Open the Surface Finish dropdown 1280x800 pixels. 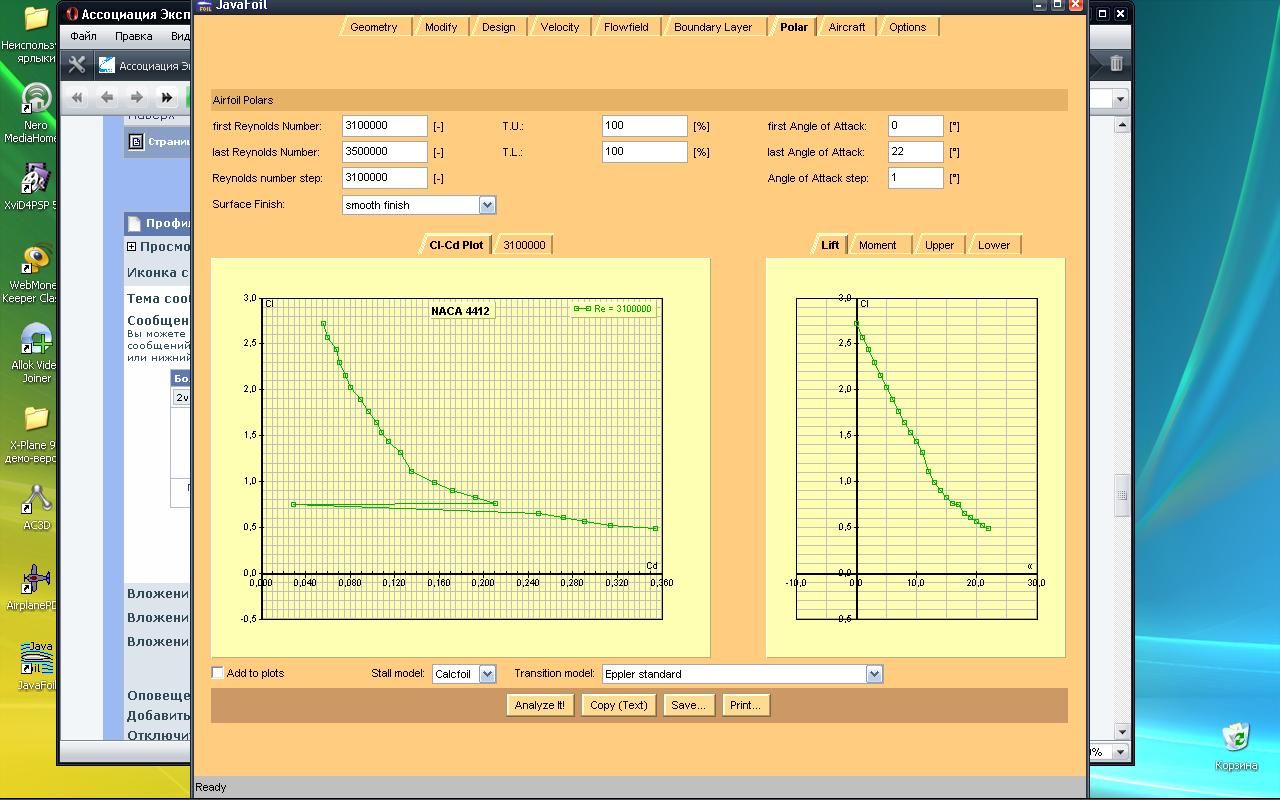pos(487,205)
